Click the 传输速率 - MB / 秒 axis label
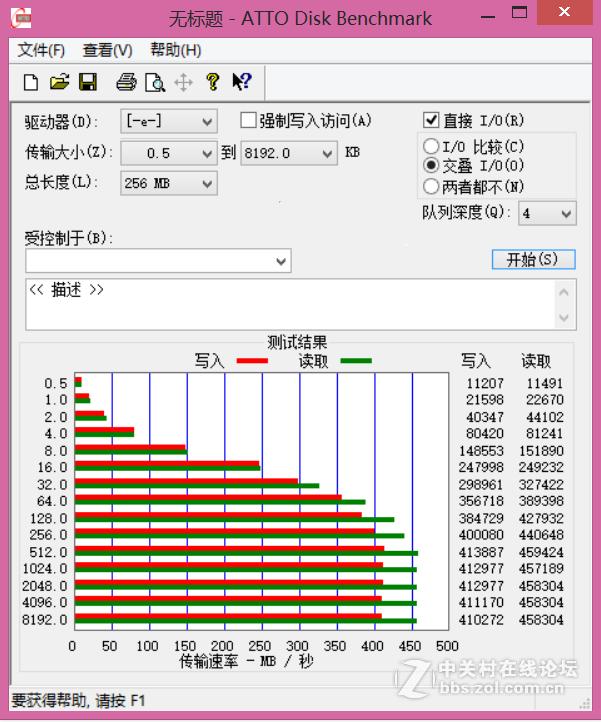This screenshot has width=601, height=722. [246, 661]
